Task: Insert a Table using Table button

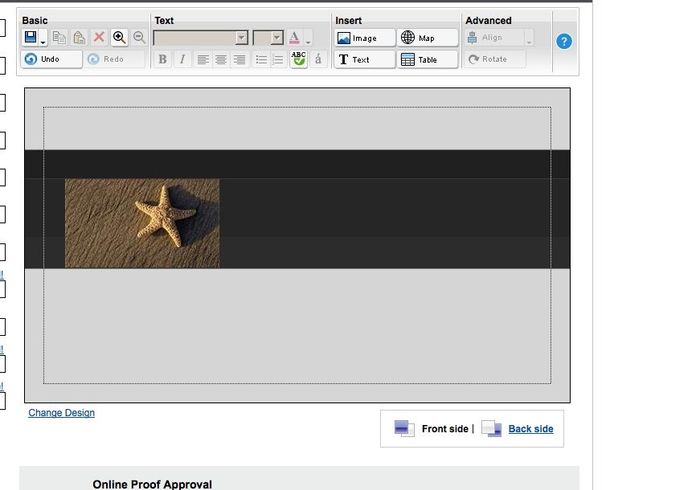Action: (427, 59)
